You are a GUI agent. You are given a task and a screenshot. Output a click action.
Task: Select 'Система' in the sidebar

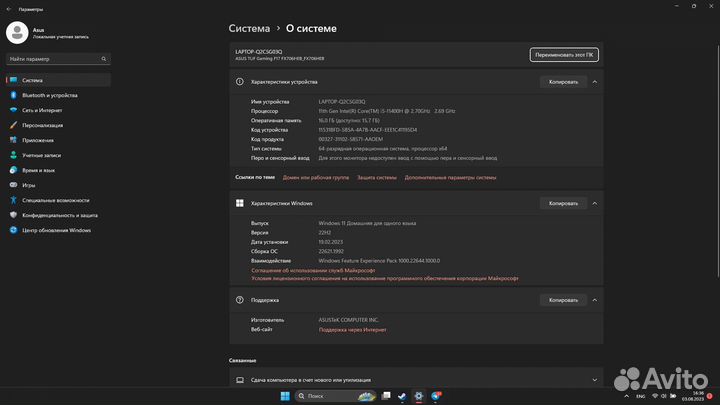[58, 80]
